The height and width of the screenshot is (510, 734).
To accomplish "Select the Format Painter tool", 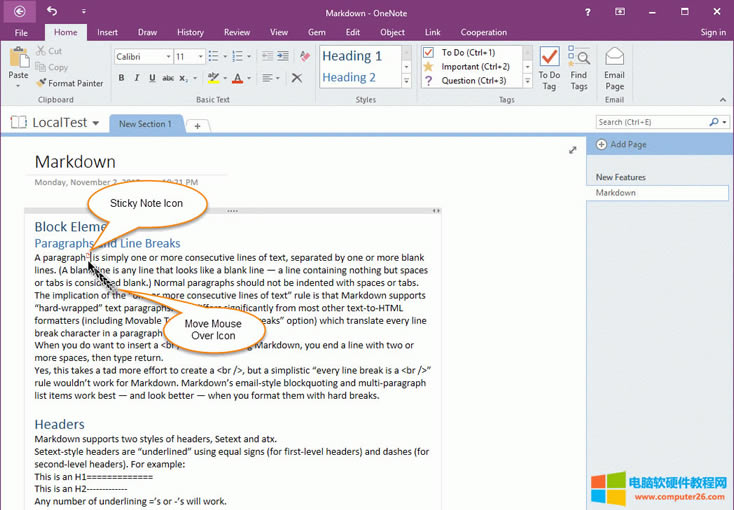I will (69, 83).
